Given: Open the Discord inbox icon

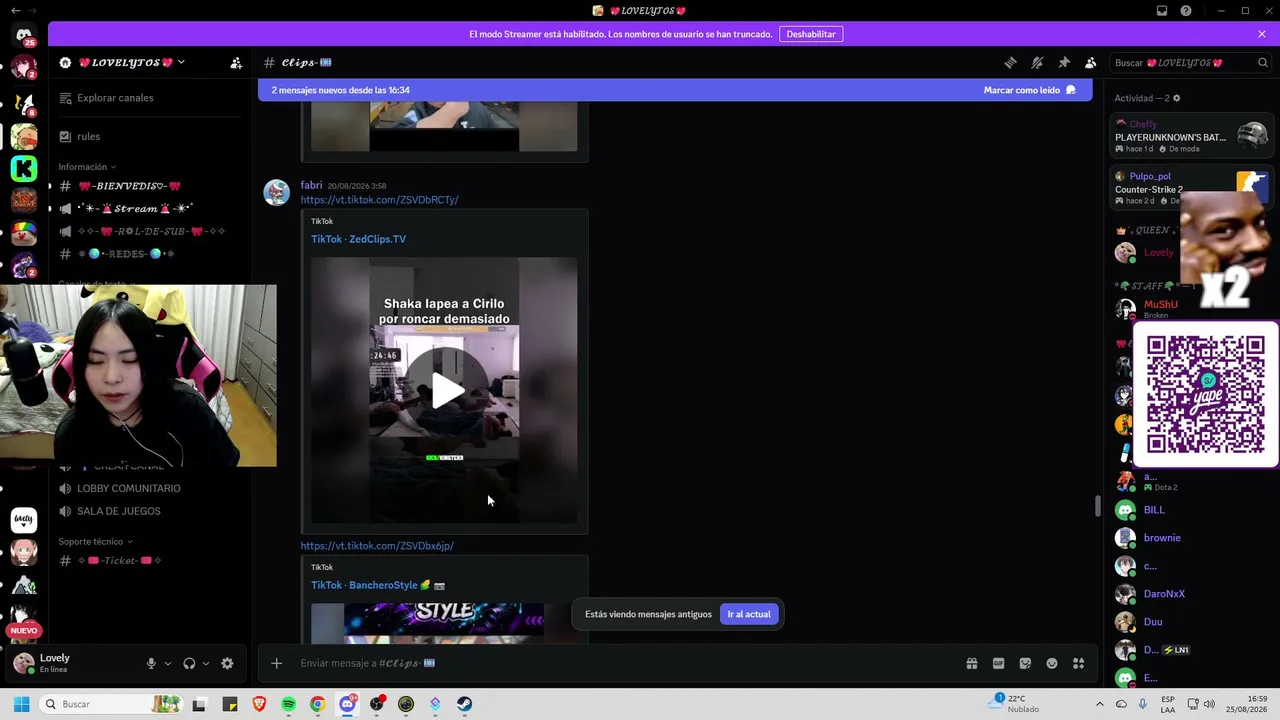Looking at the screenshot, I should point(1161,11).
